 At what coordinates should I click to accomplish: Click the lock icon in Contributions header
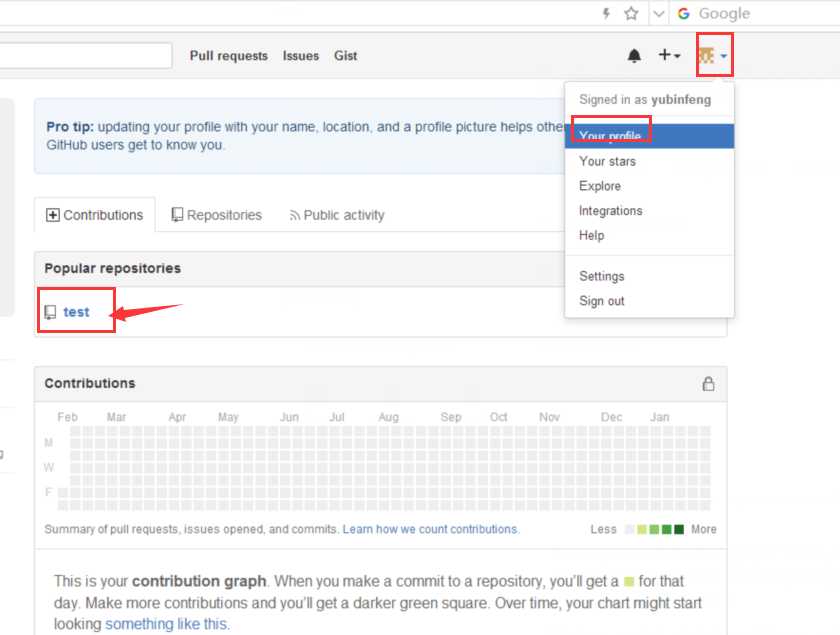708,384
